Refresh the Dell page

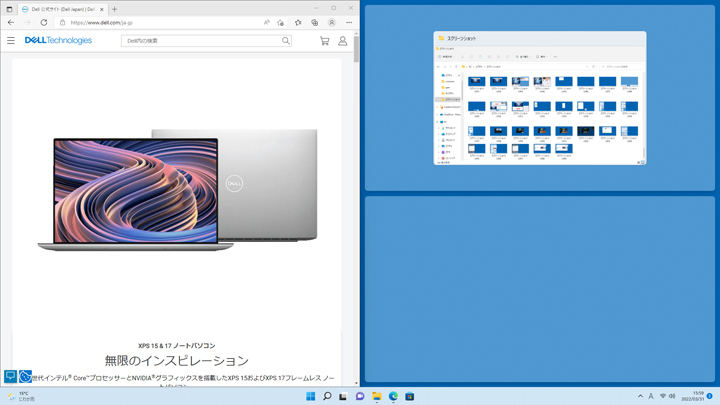(x=44, y=22)
